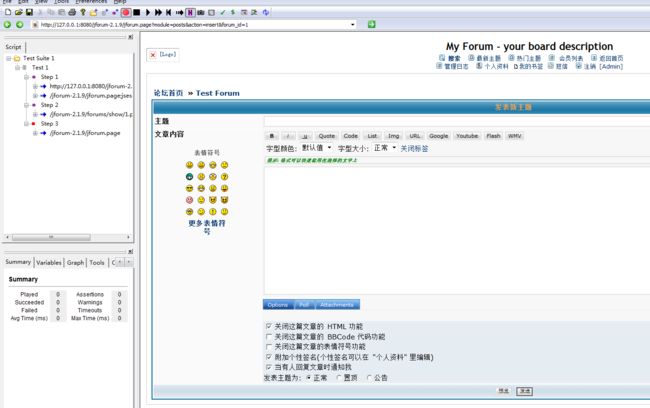
Task: Click the [Admin] logout link in header
Action: click(x=602, y=66)
